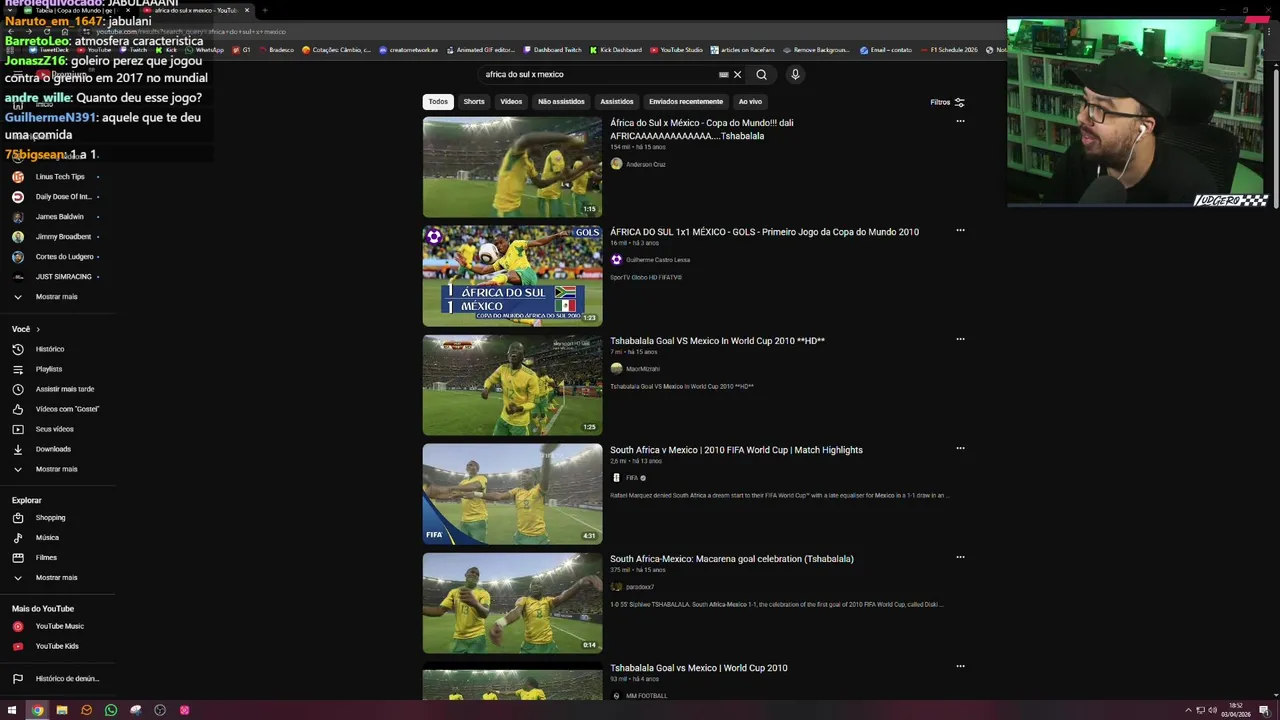Select the Todos filter chip
The width and height of the screenshot is (1280, 720).
tap(438, 101)
